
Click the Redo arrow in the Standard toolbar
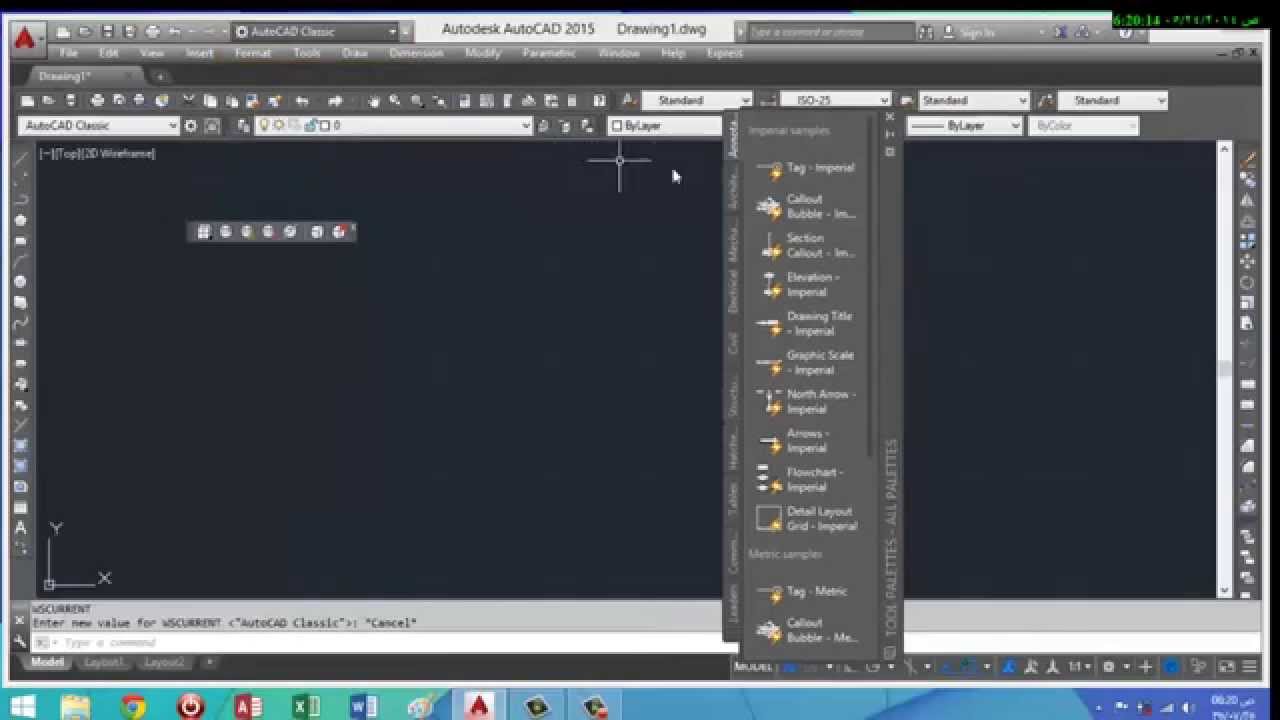(335, 100)
